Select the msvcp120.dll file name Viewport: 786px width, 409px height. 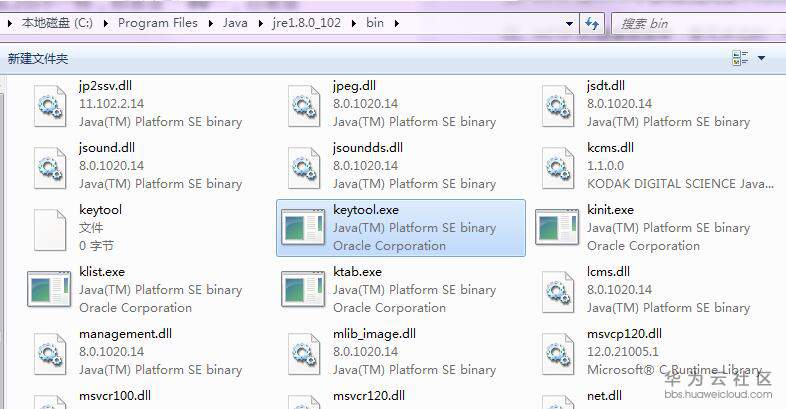[625, 334]
